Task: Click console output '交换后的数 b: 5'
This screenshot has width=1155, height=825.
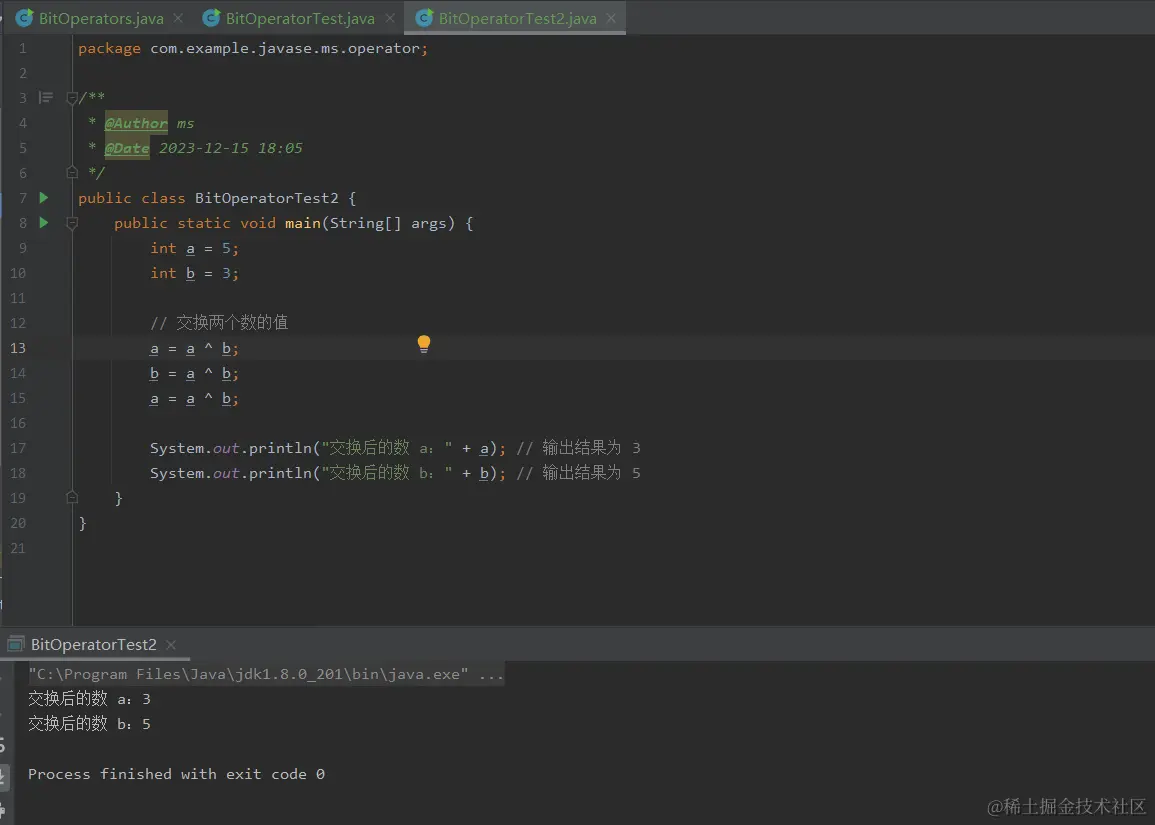Action: [89, 724]
